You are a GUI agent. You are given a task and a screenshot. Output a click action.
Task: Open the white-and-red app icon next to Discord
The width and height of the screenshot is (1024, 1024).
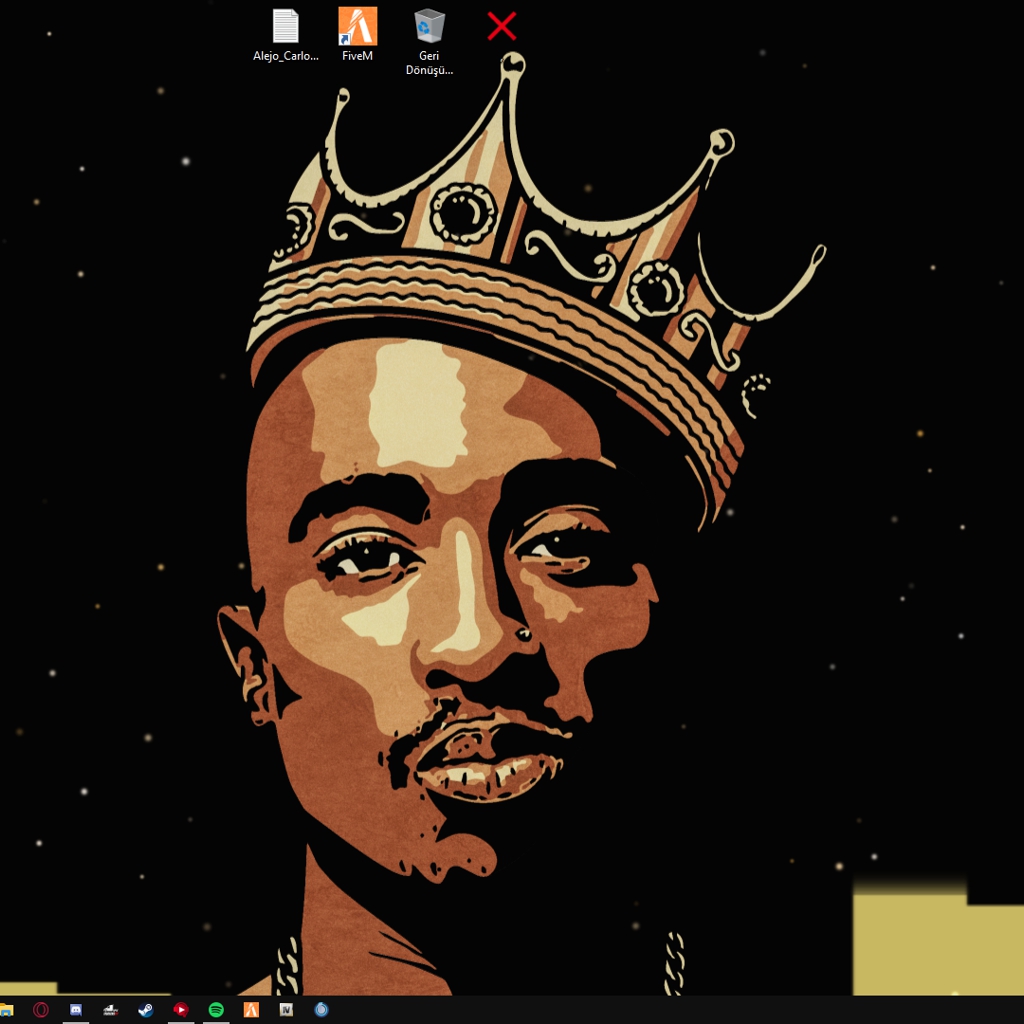tap(111, 1010)
